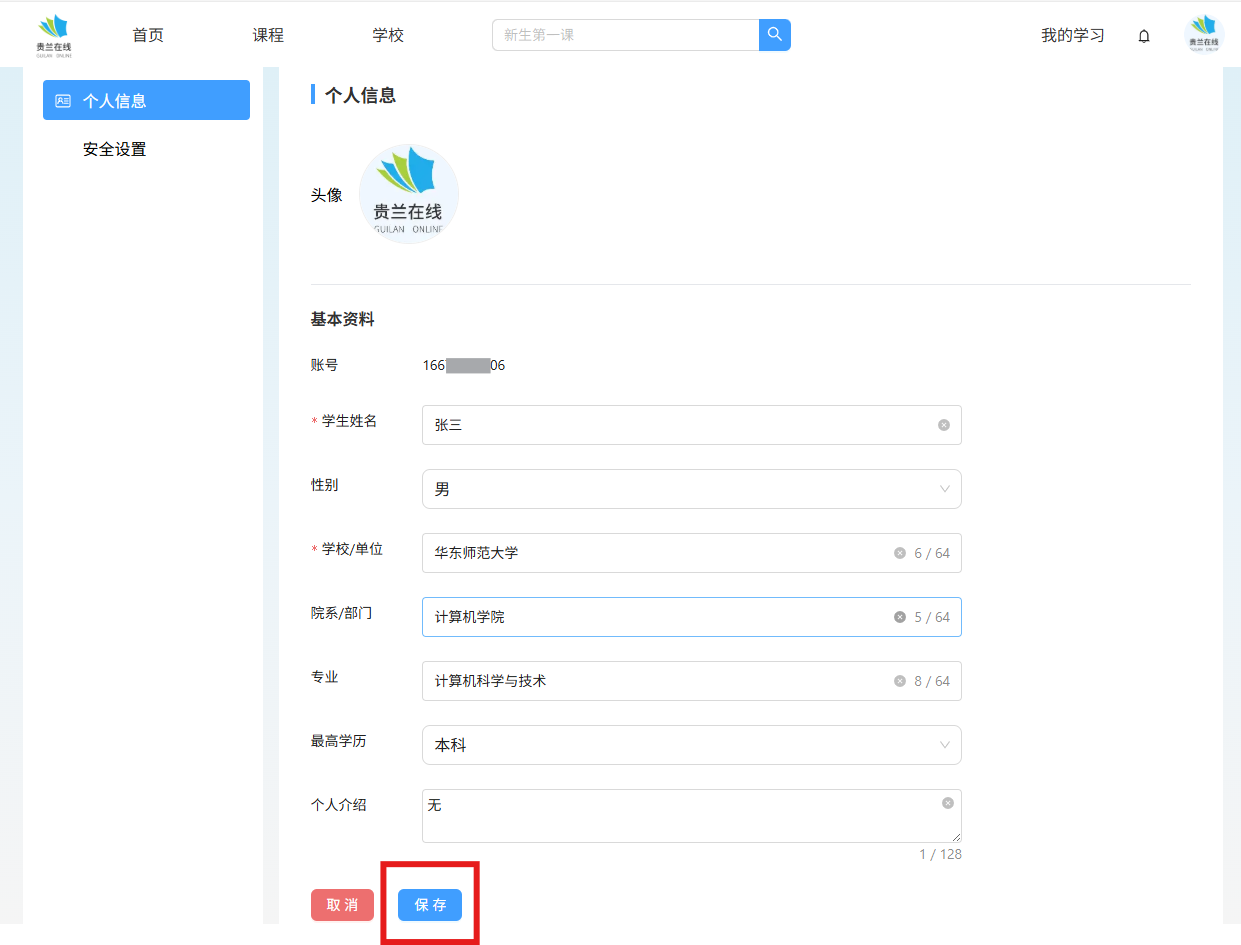
Task: Click the blue 保存 button
Action: pos(430,905)
